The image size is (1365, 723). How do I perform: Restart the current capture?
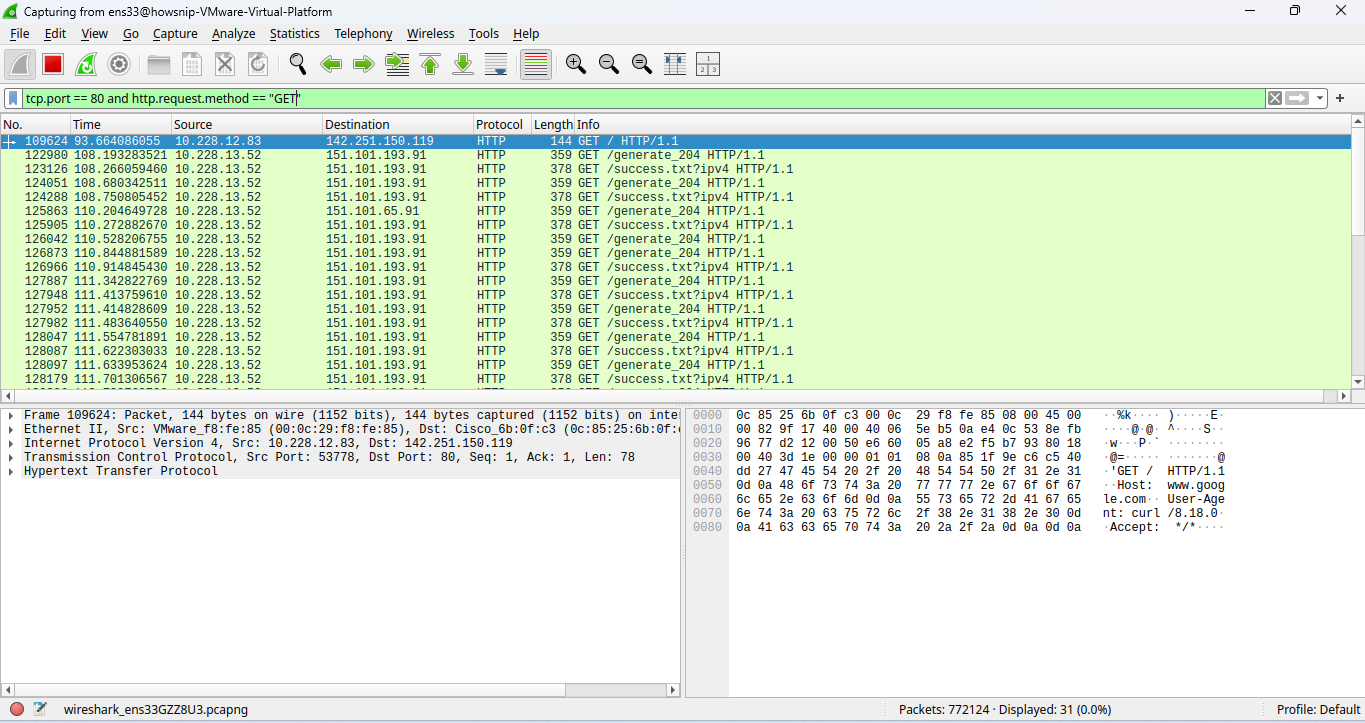click(86, 65)
